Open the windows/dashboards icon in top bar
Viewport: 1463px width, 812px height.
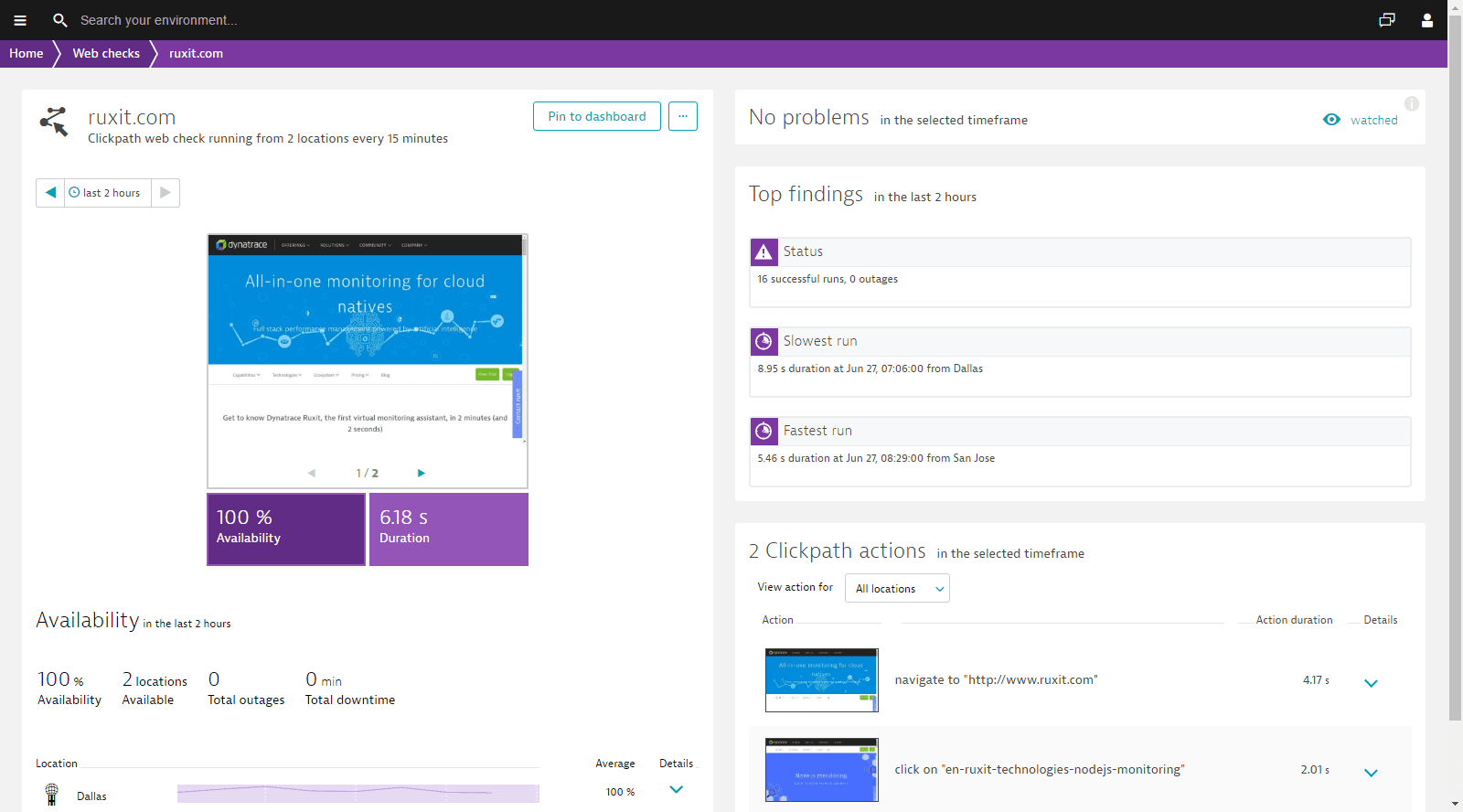click(1387, 20)
